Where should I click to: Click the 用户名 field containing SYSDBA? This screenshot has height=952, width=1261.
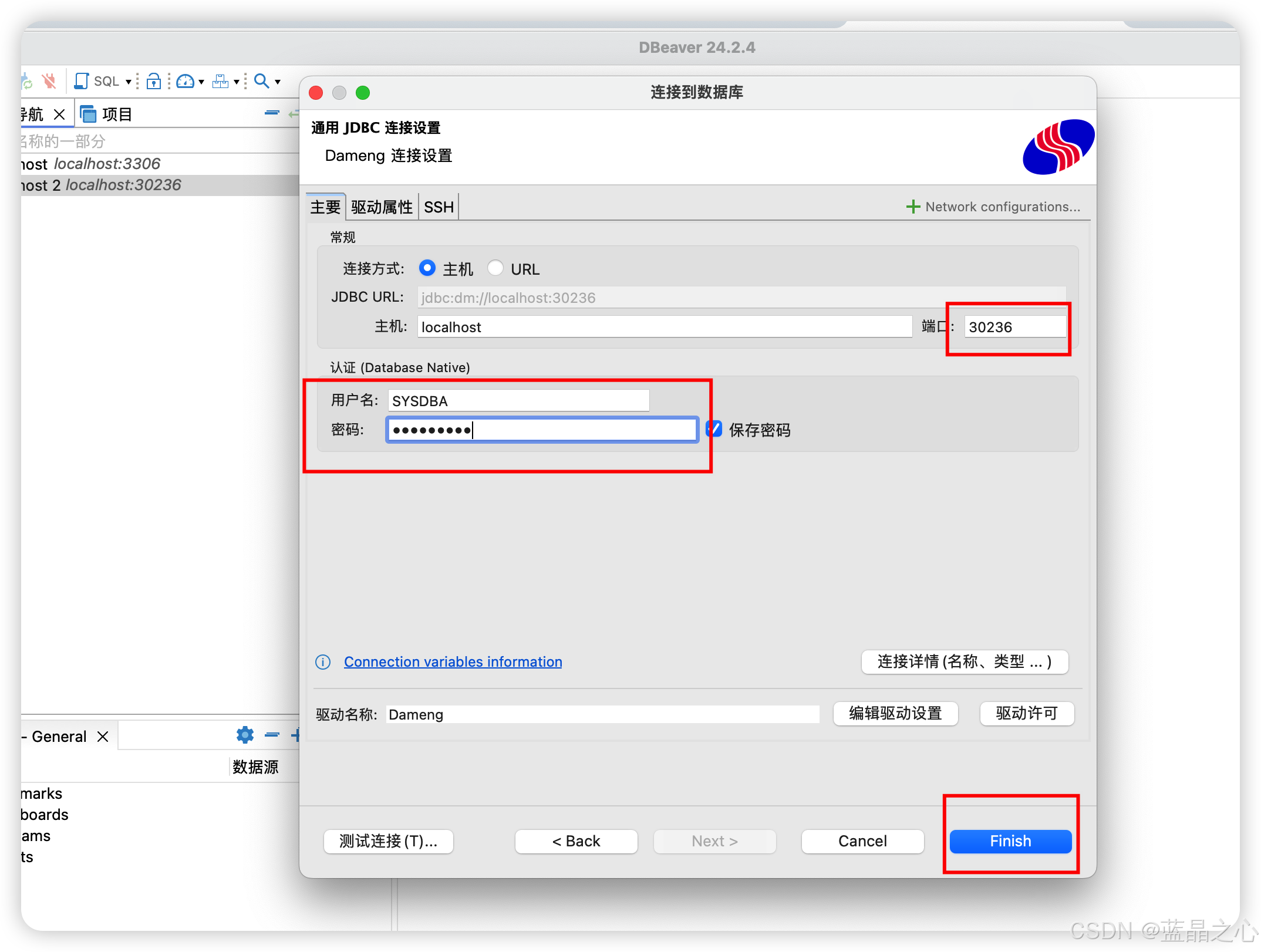pos(518,401)
